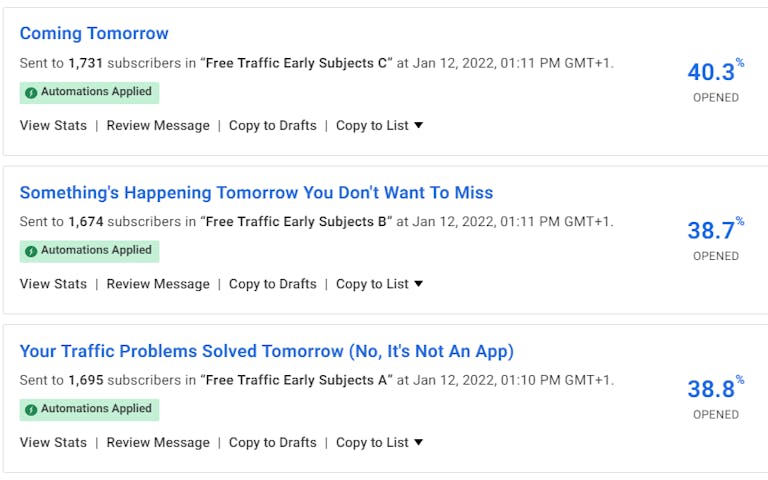768x480 pixels.
Task: Expand Copy to List for Coming Tomorrow
Action: pos(379,126)
